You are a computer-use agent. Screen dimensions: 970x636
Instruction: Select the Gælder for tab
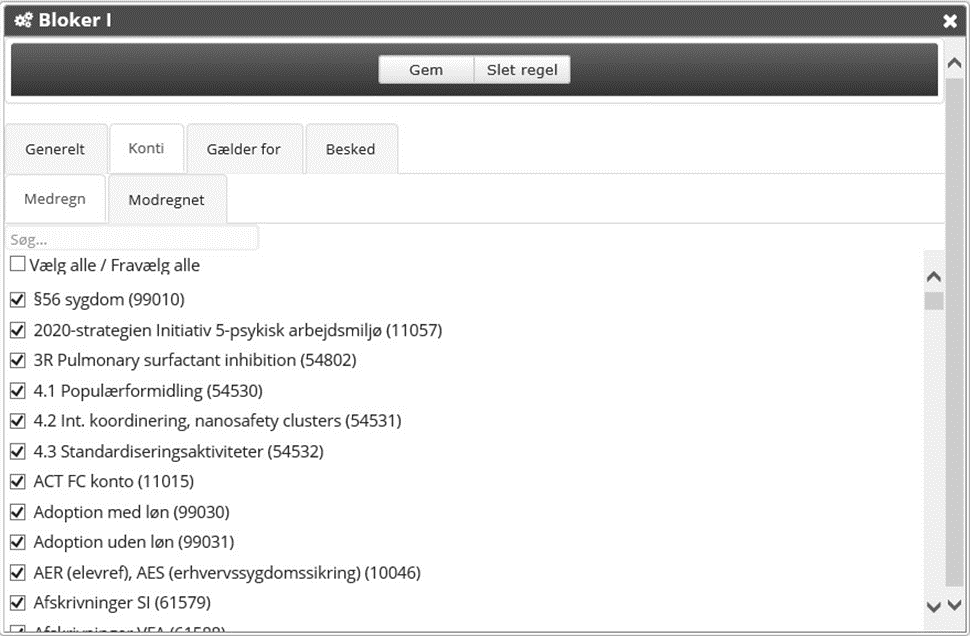(244, 149)
